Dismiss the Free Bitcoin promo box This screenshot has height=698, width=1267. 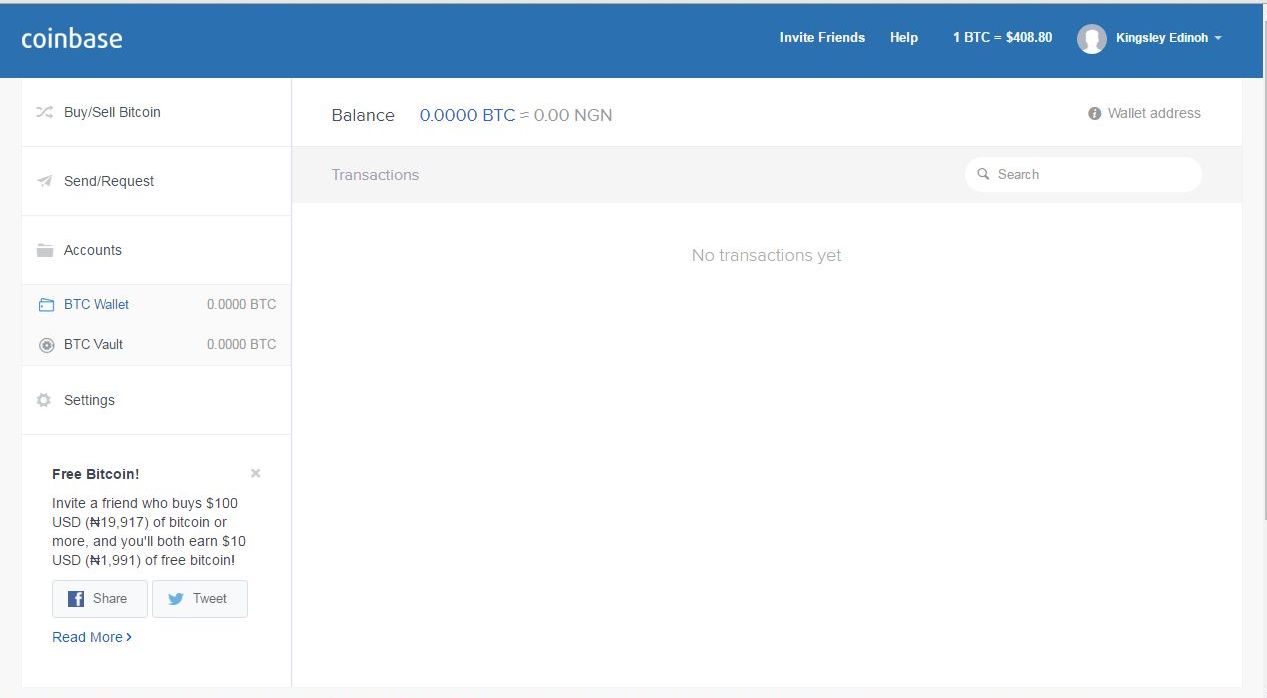pos(255,473)
